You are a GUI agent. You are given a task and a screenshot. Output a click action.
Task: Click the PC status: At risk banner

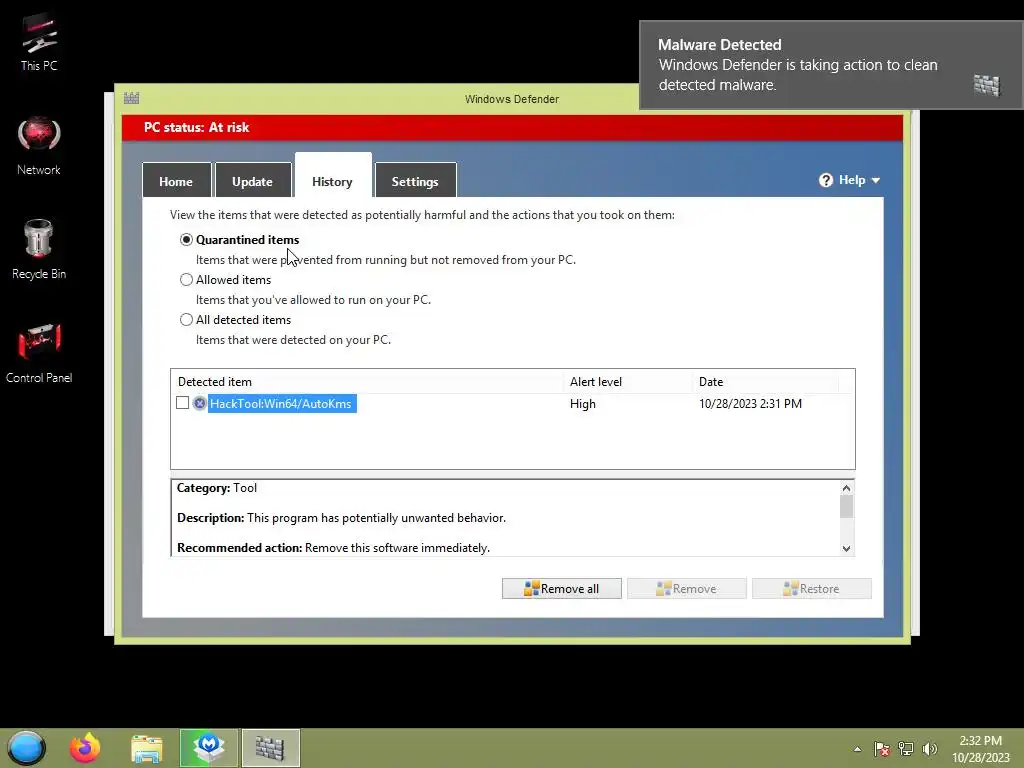(513, 127)
